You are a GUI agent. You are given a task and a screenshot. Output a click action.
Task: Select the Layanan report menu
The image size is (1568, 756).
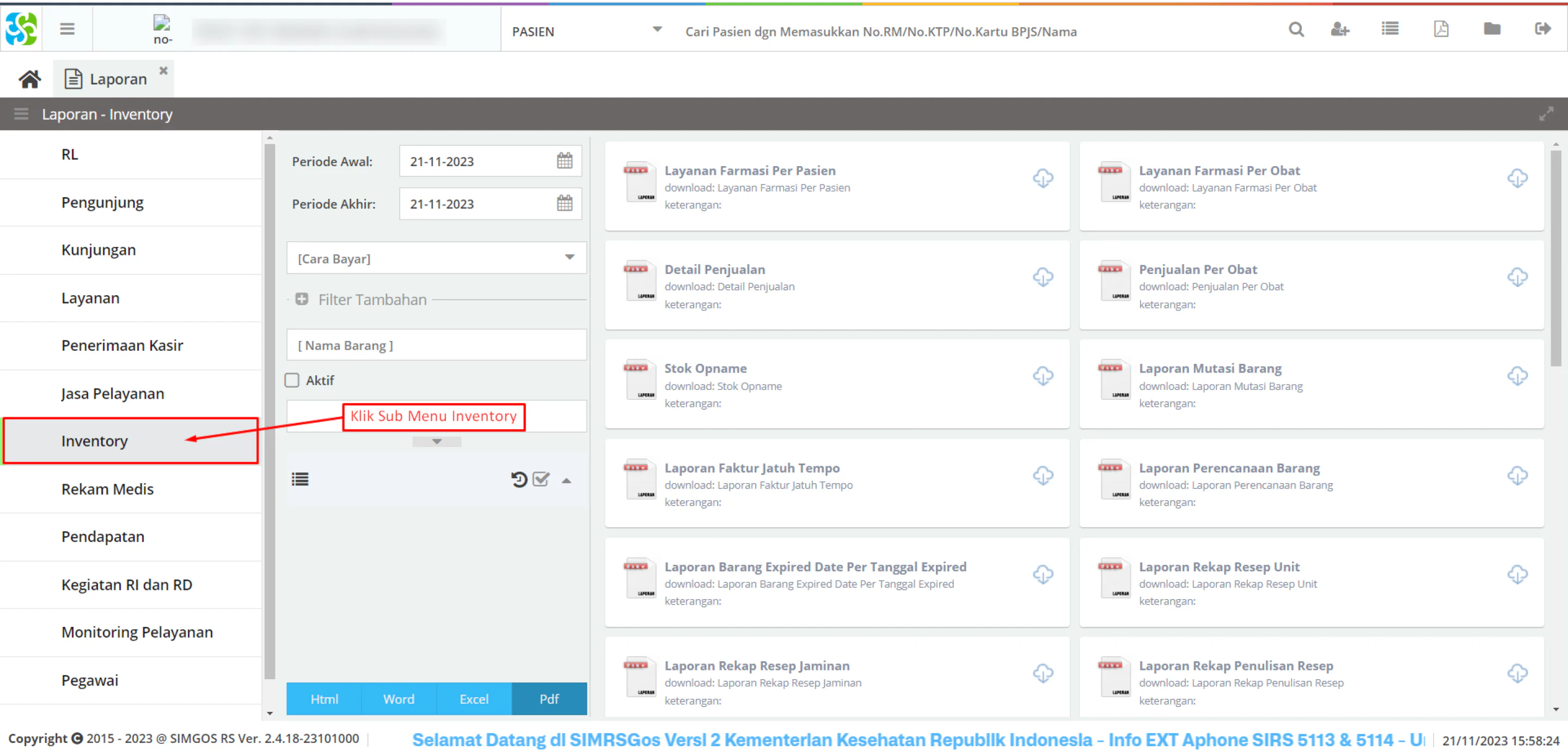coord(131,298)
